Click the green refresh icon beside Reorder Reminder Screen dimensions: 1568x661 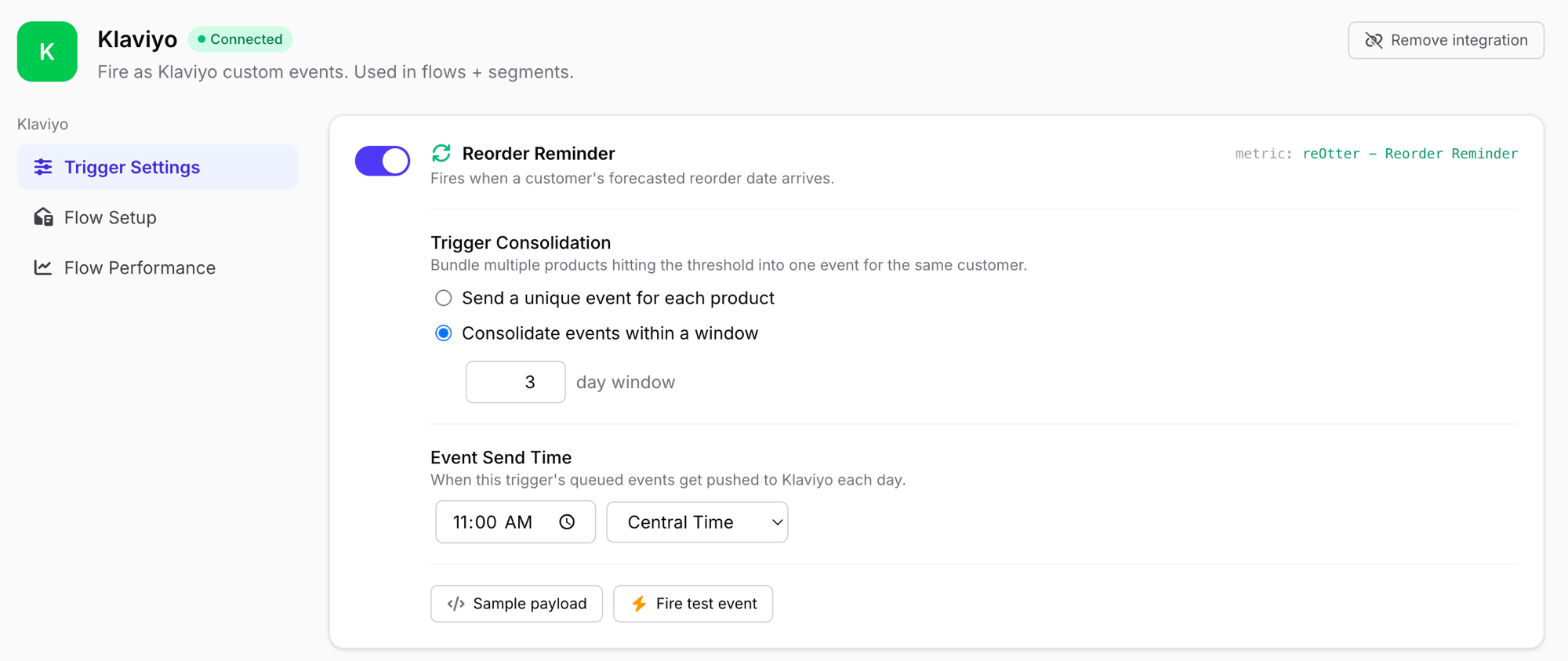441,153
